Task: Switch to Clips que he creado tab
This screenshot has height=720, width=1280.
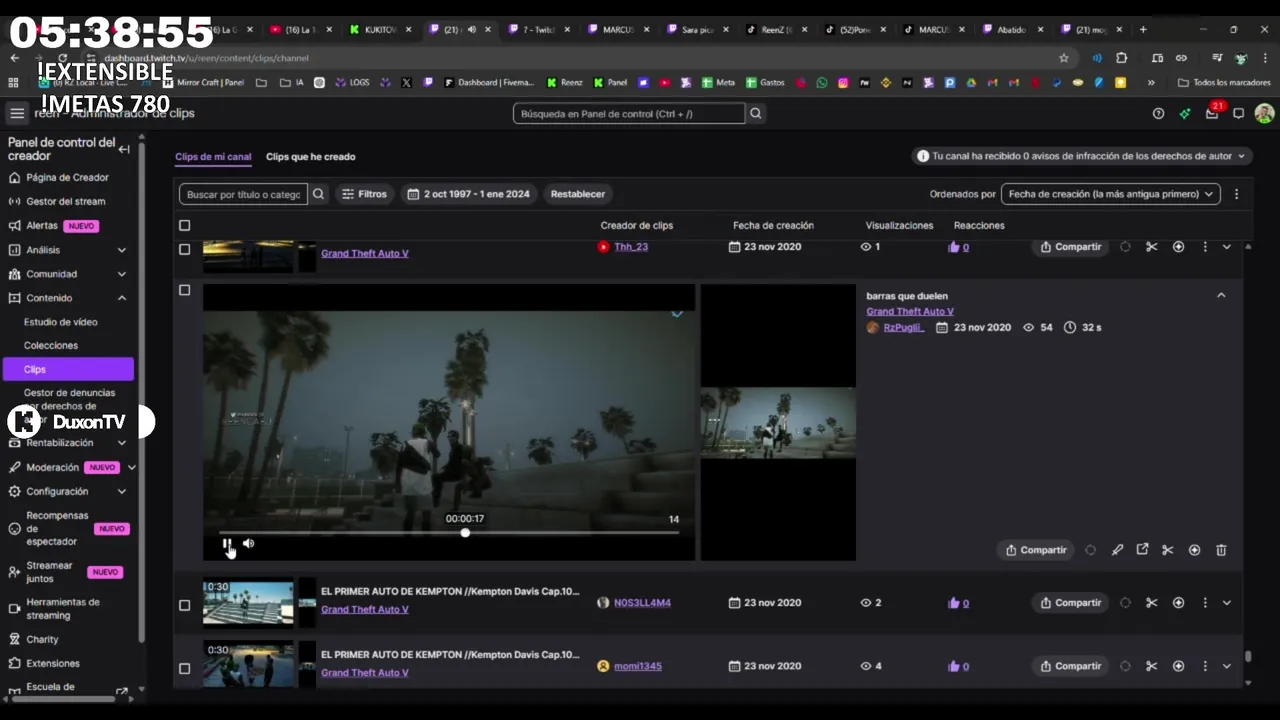Action: [x=310, y=157]
